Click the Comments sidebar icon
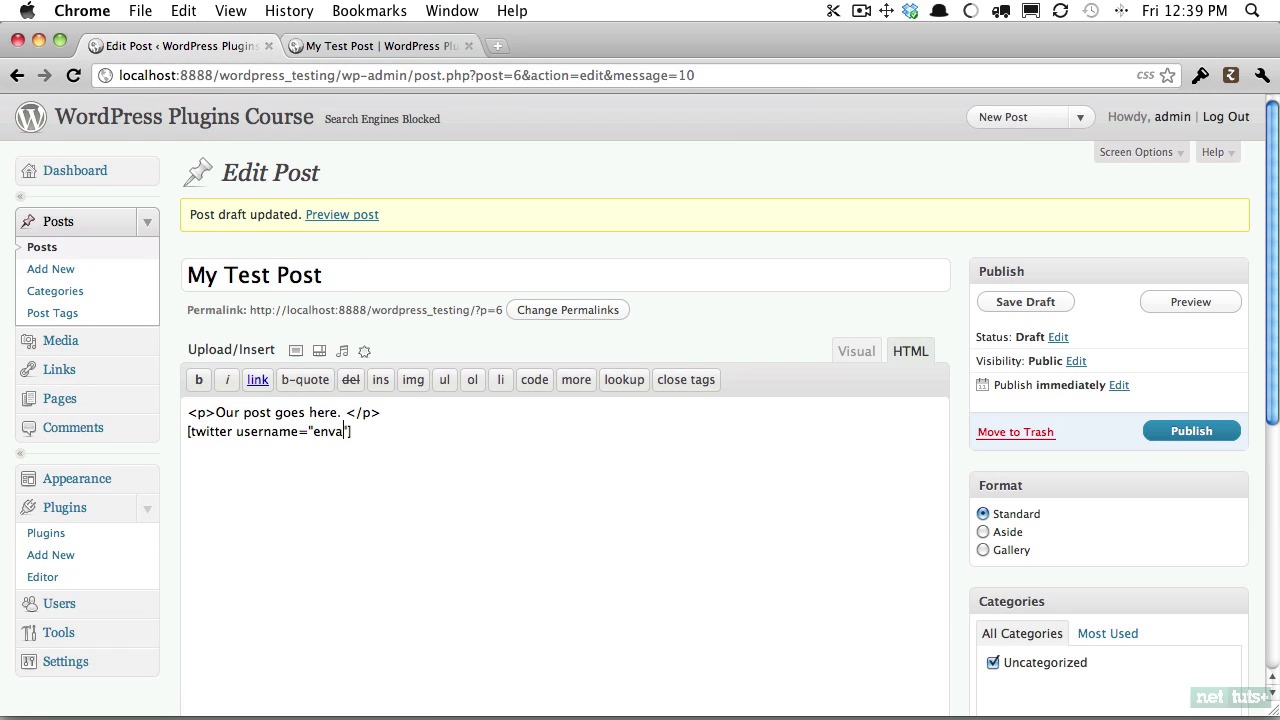This screenshot has width=1280, height=720. (28, 428)
